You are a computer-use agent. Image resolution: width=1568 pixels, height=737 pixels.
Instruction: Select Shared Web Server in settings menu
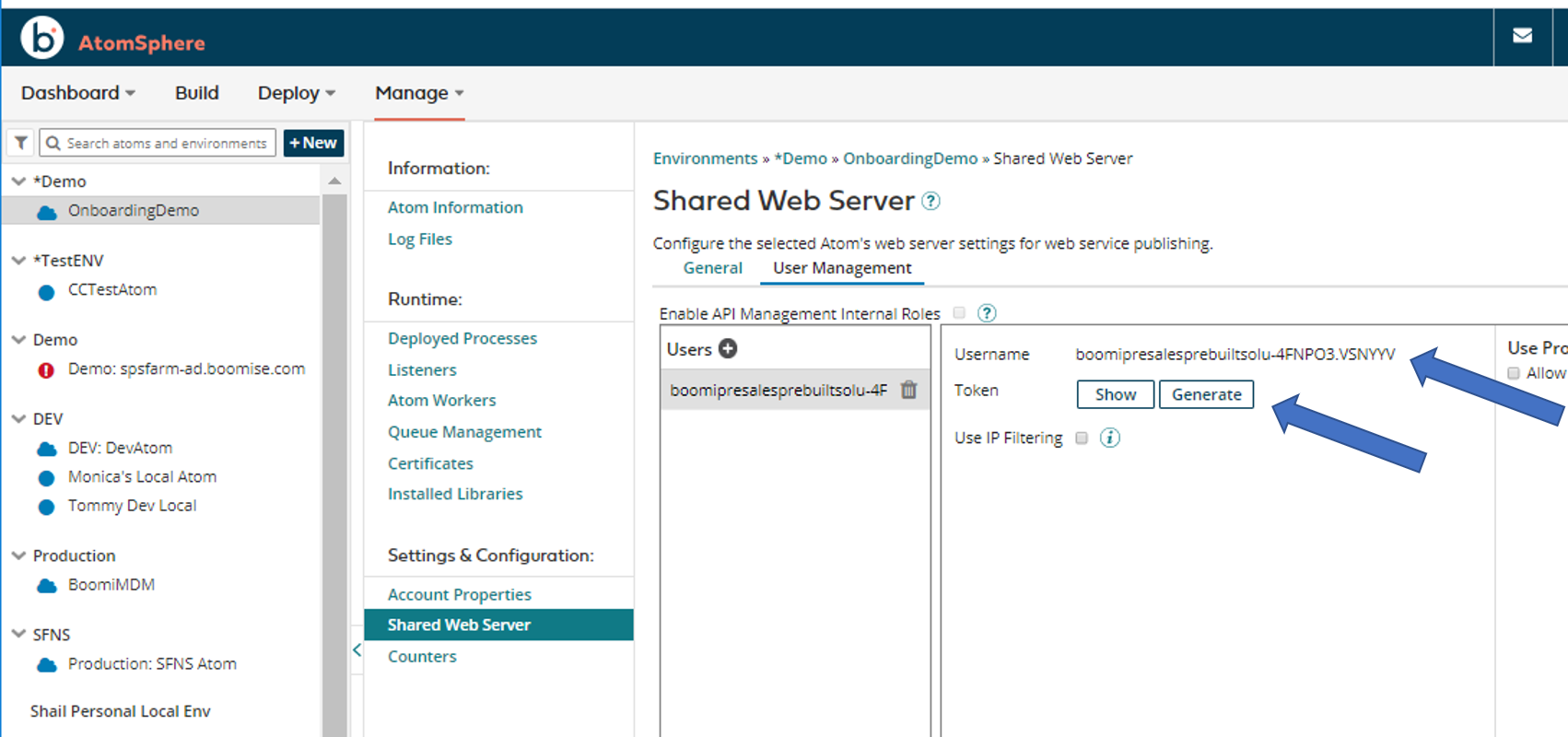[x=498, y=625]
